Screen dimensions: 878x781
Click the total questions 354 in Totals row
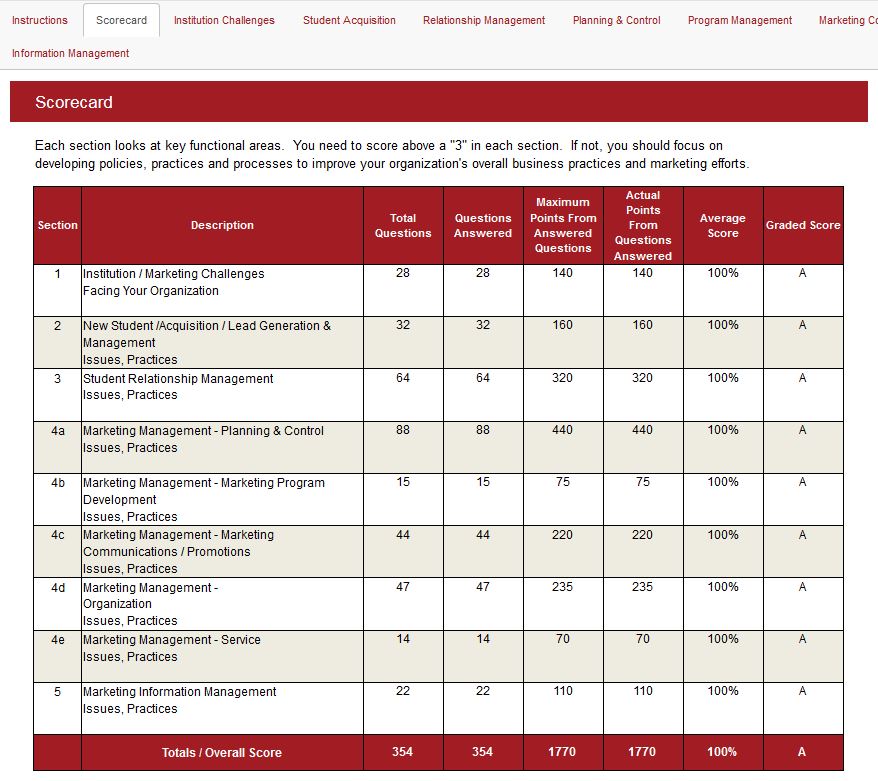(x=403, y=751)
